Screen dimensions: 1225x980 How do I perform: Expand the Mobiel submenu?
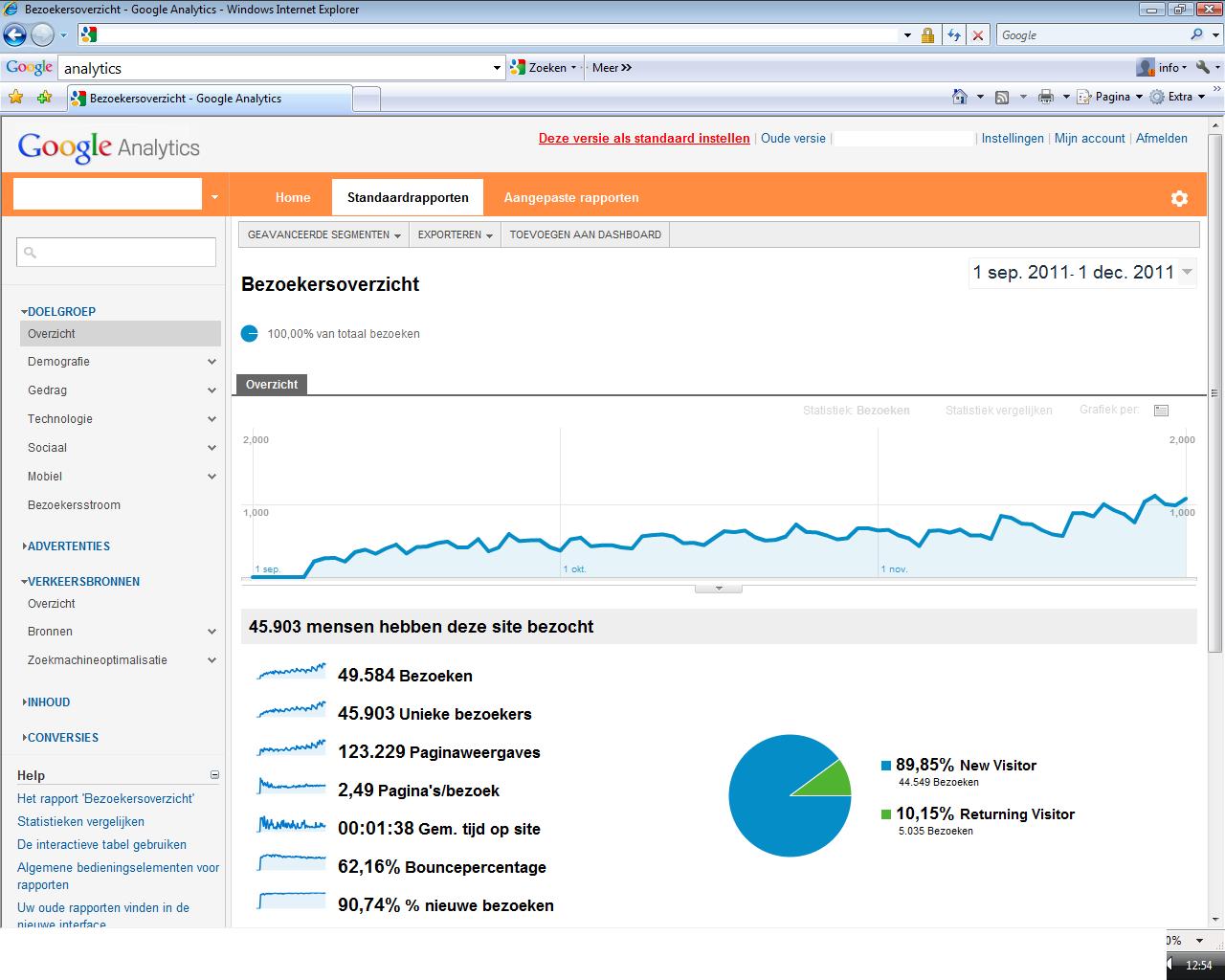coord(212,477)
